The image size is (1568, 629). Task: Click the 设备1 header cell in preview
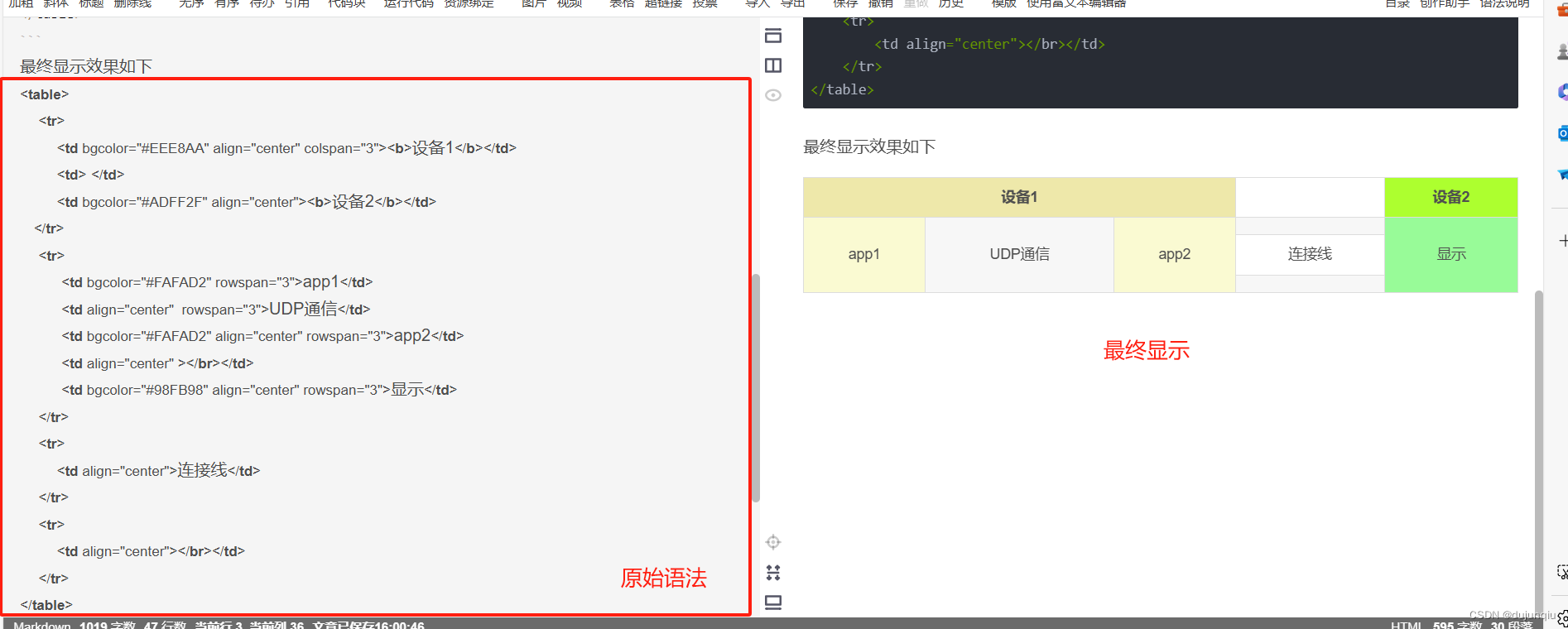[x=1019, y=197]
